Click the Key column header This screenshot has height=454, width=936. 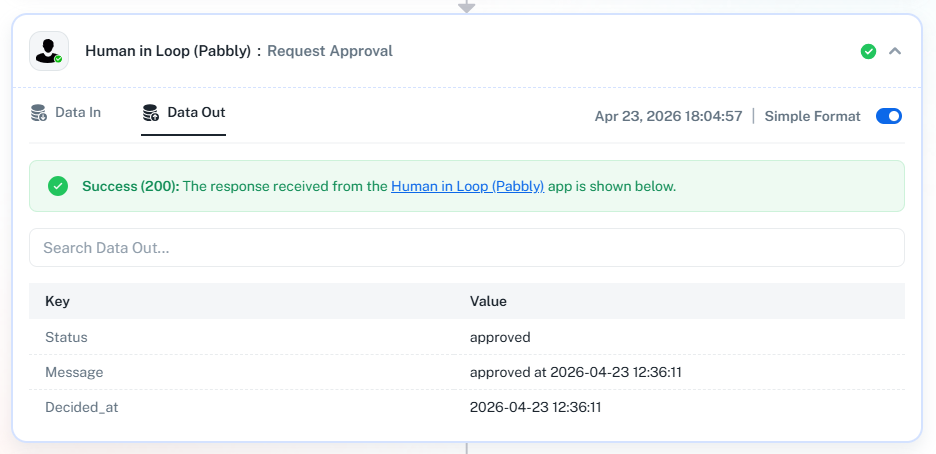coord(57,301)
